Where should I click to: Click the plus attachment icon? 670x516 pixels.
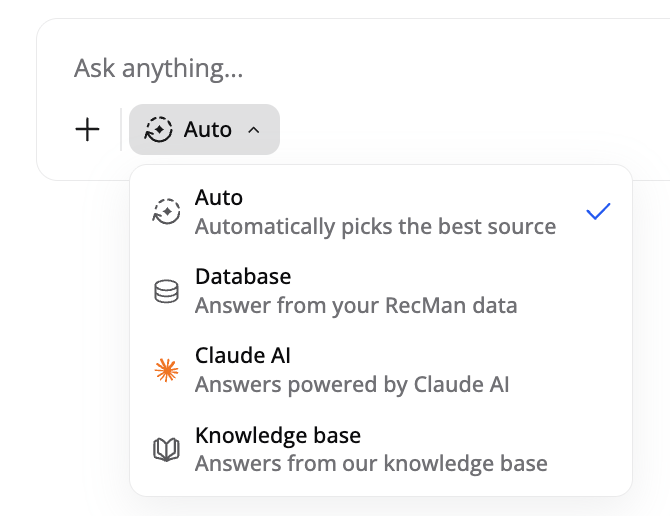pos(87,129)
